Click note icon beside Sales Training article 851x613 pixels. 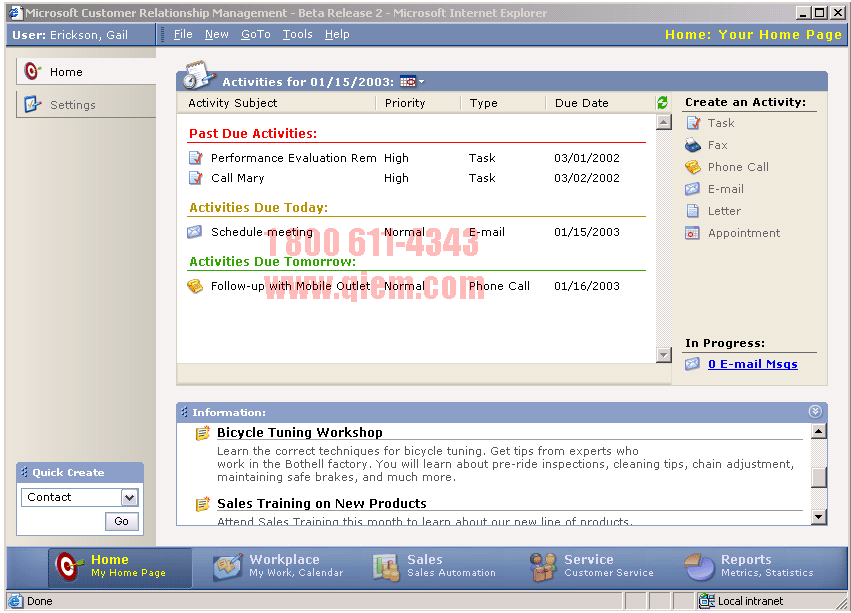[202, 504]
